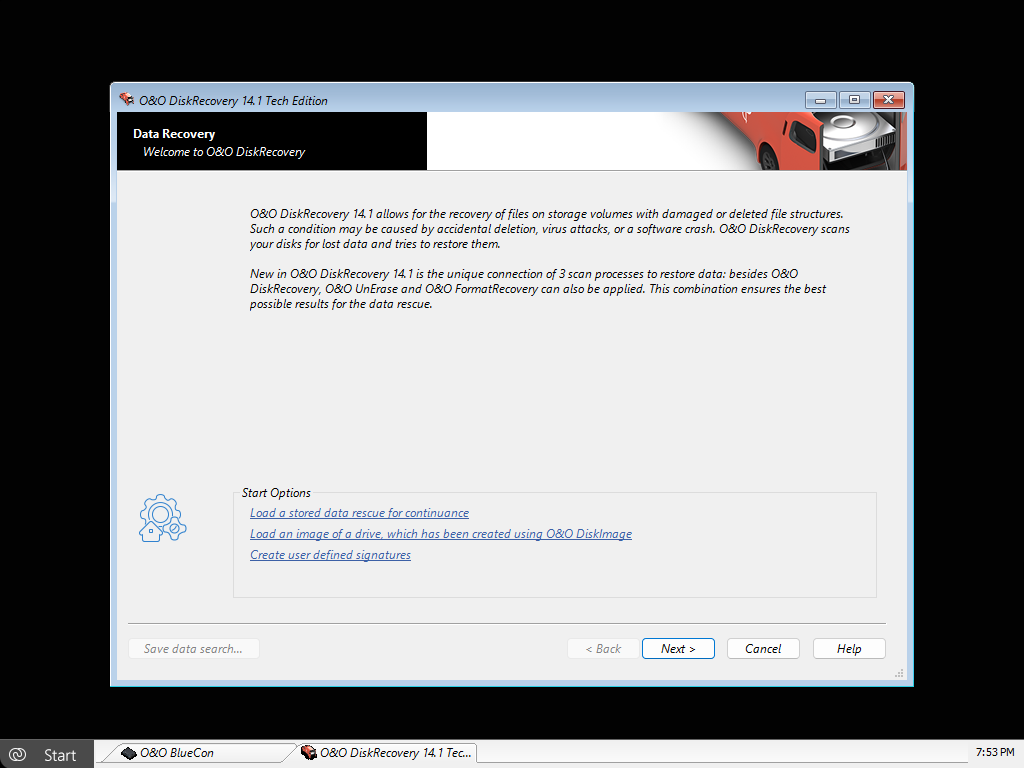Viewport: 1024px width, 768px height.
Task: Click the 'Data Recovery' heading in the banner
Action: [x=174, y=134]
